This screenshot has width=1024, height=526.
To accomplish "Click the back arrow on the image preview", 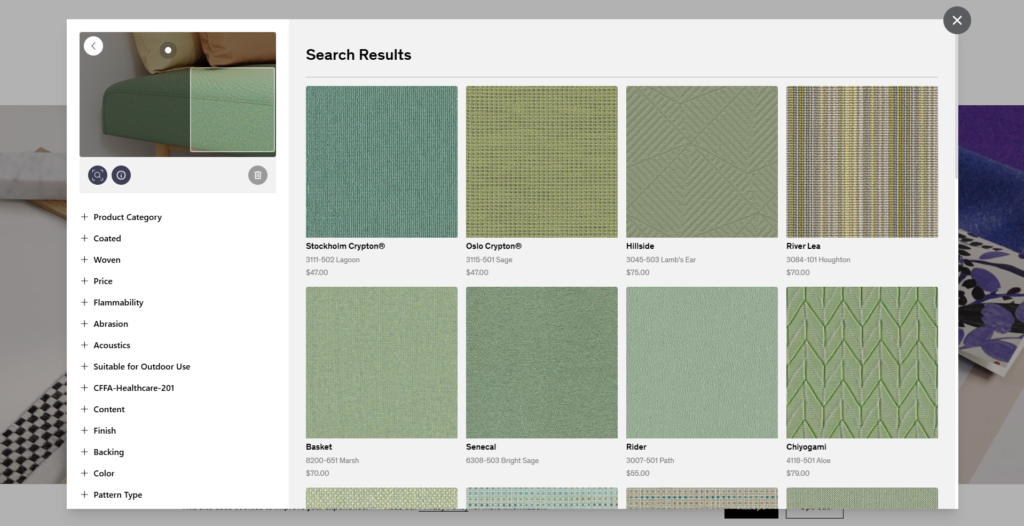I will tap(93, 46).
